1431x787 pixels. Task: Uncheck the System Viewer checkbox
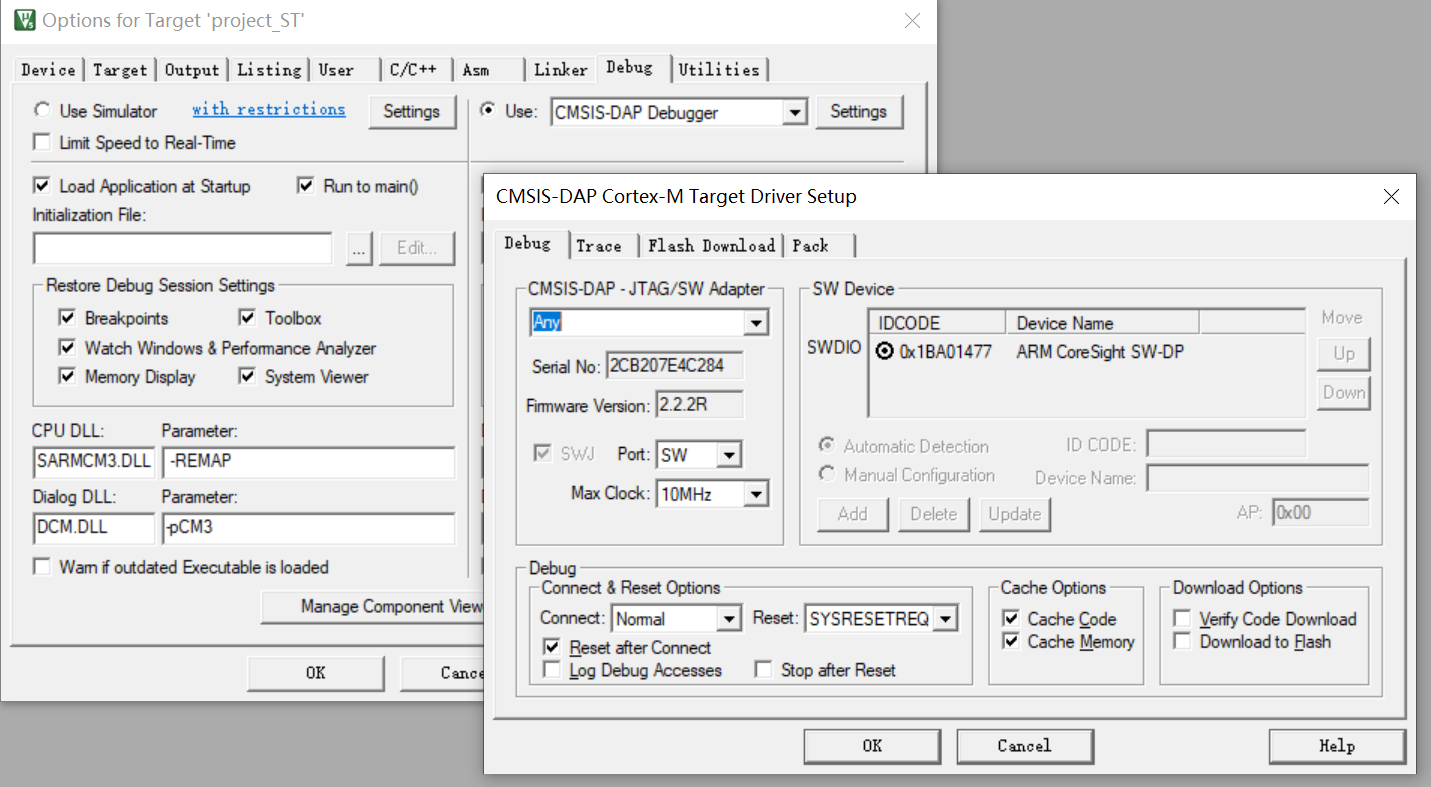coord(248,377)
